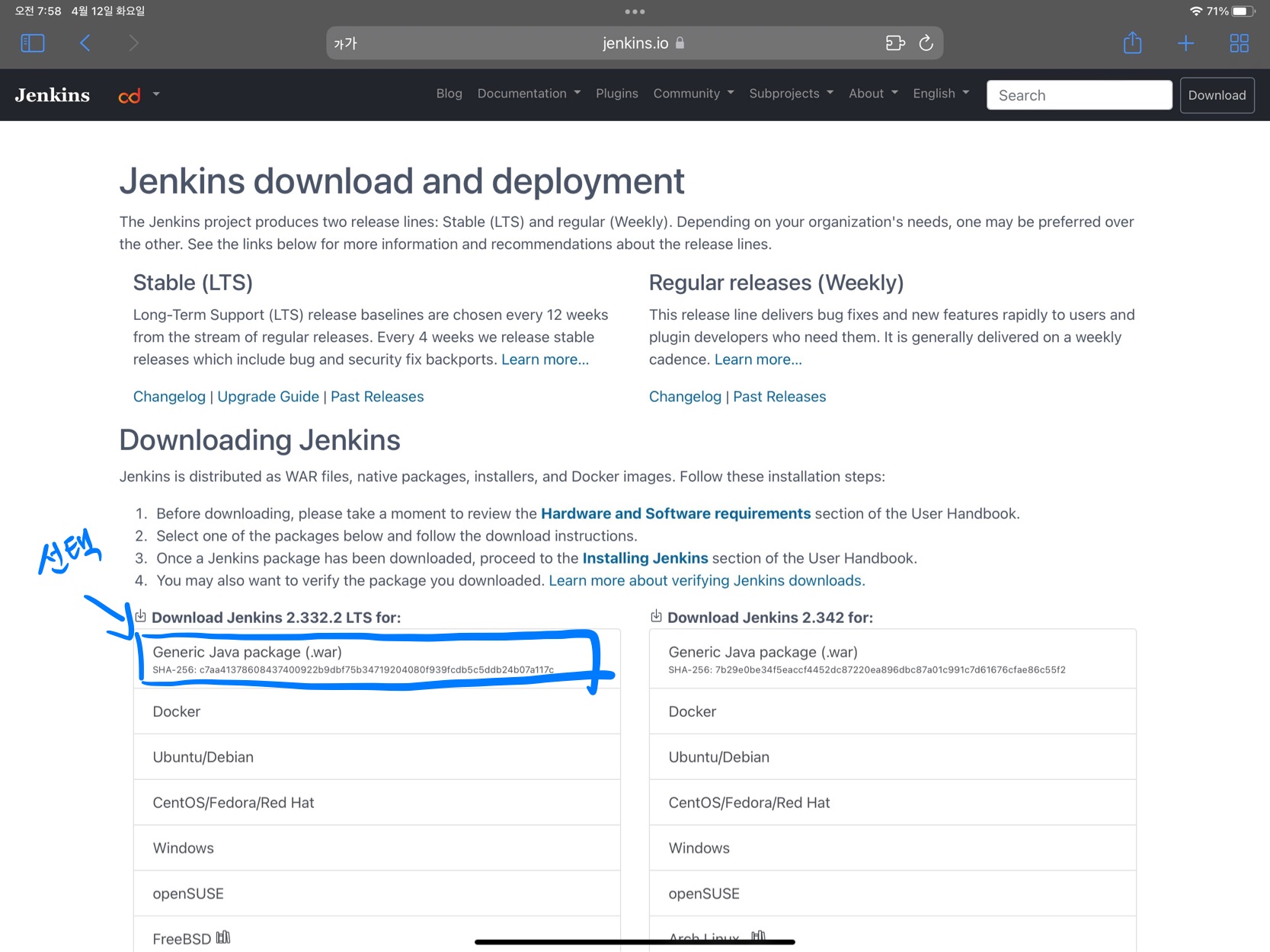Screen dimensions: 1270x952
Task: Download Weekly Generic Java package (.war)
Action: [x=893, y=660]
